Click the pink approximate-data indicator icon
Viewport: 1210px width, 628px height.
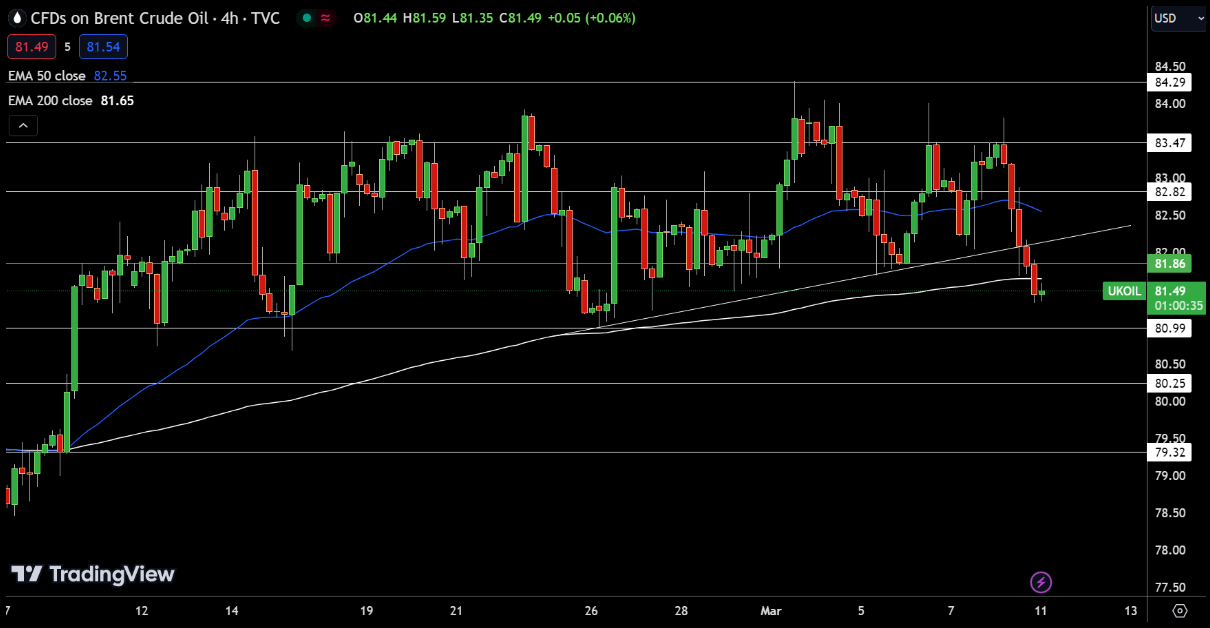pos(326,19)
